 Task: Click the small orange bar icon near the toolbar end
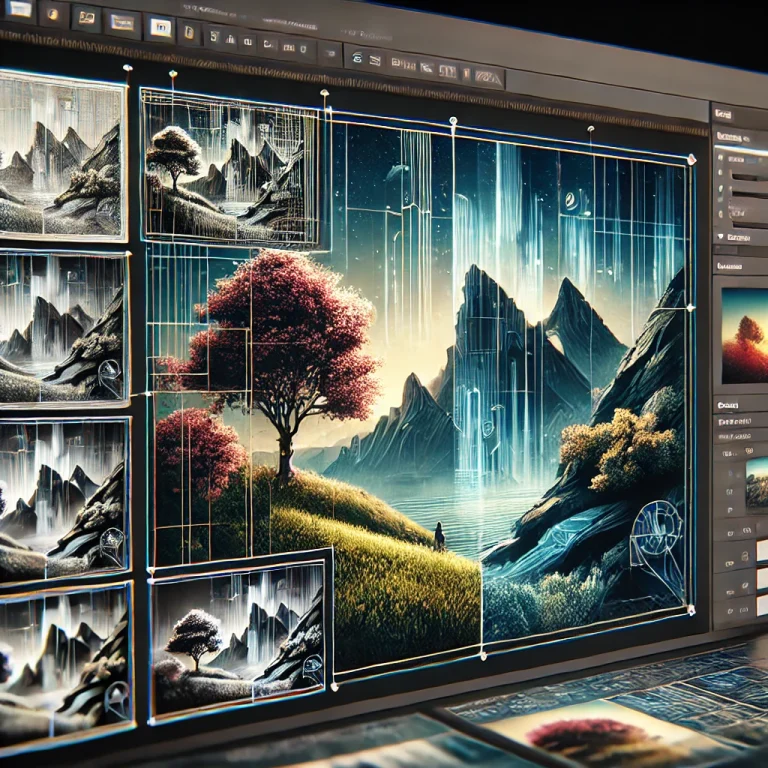[466, 74]
